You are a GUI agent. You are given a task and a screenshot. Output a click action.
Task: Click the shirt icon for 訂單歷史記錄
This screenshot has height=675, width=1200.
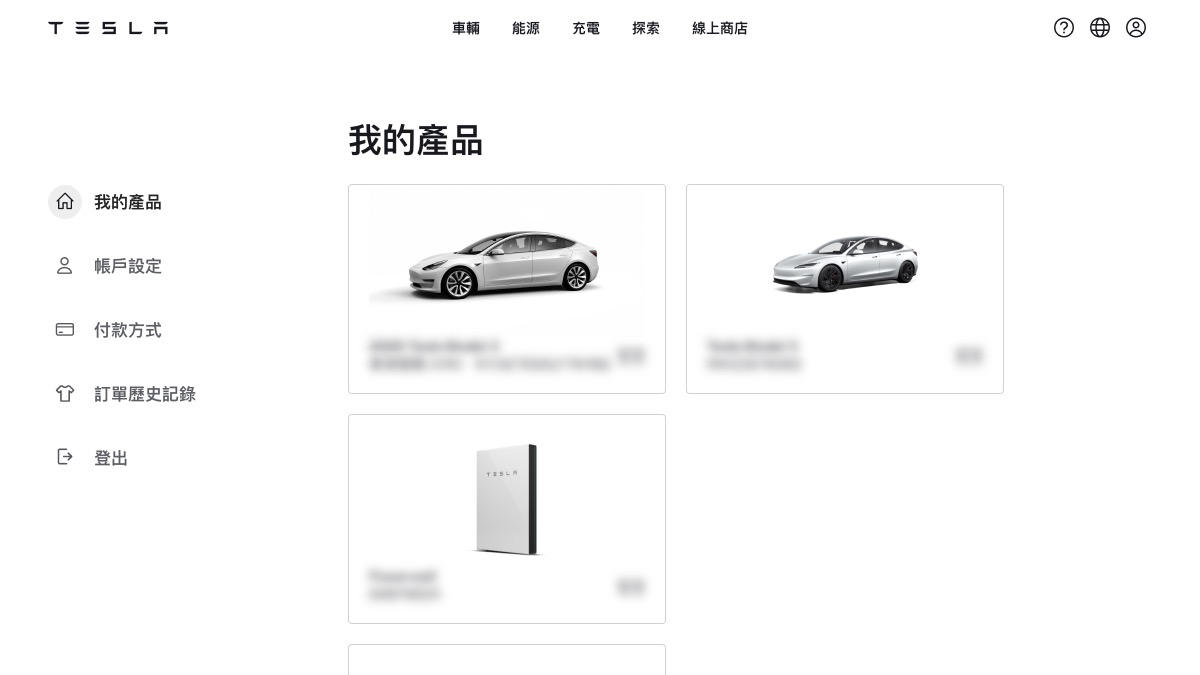[65, 394]
